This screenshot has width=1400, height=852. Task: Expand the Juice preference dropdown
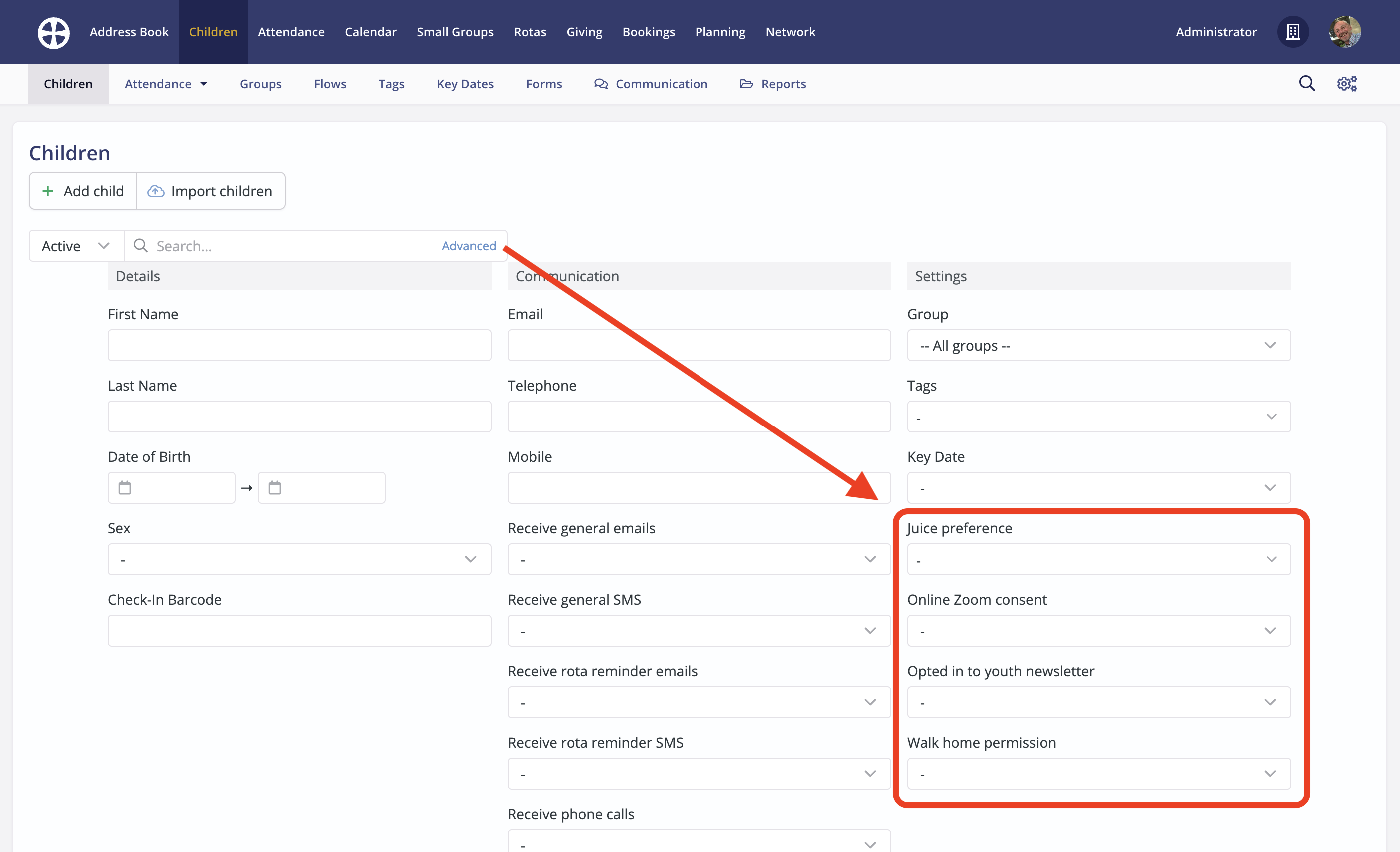[1098, 559]
